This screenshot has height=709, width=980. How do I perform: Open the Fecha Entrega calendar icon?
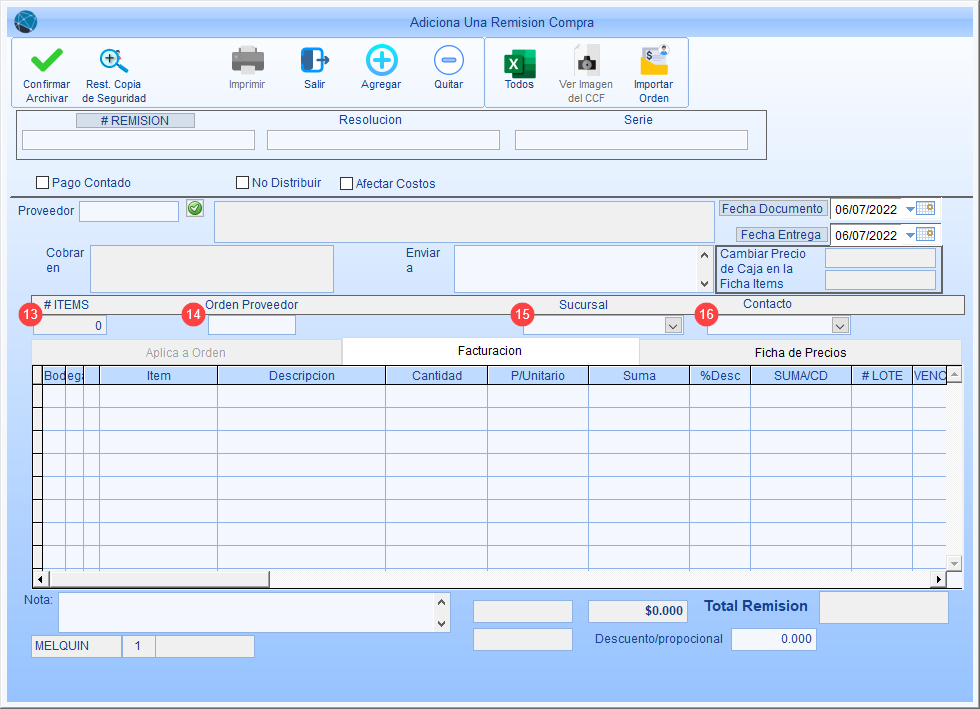(926, 234)
